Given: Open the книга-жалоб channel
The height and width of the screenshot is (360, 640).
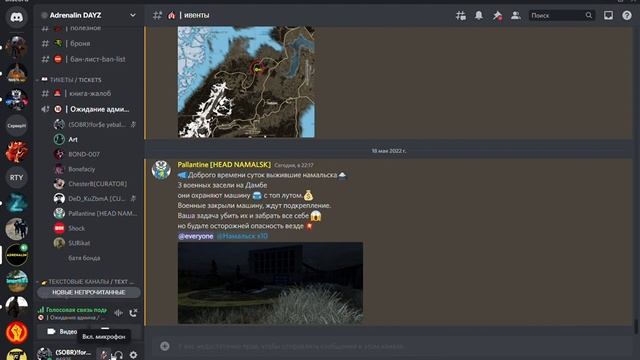Looking at the screenshot, I should click(x=89, y=93).
